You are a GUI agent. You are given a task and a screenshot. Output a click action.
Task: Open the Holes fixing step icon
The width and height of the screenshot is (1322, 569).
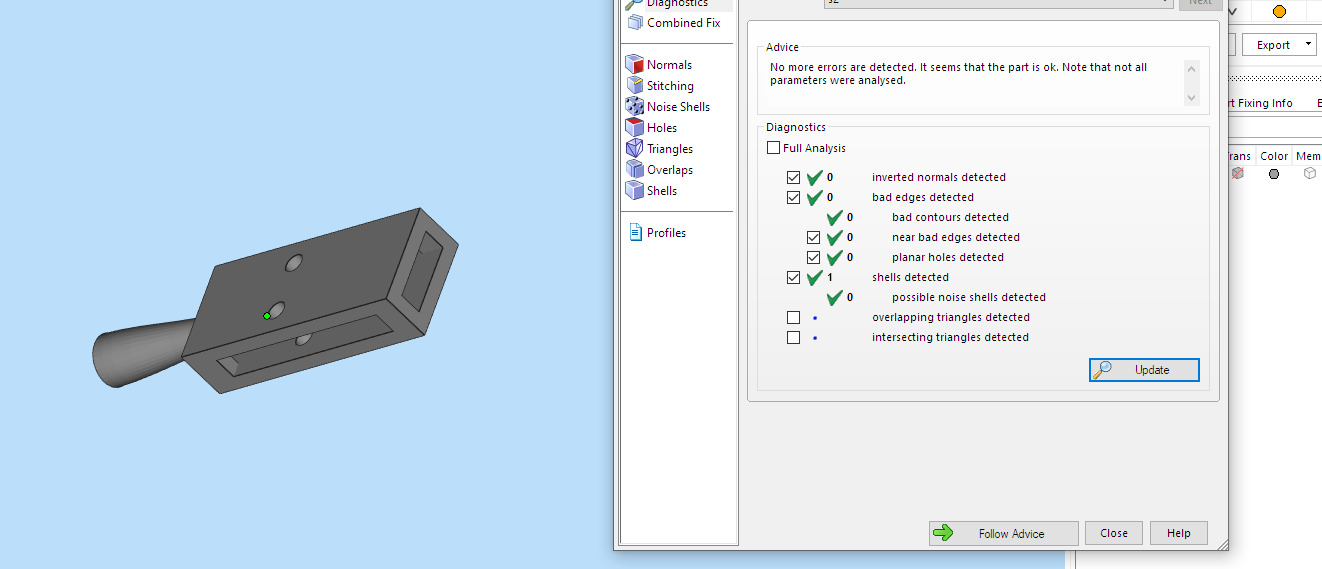point(634,128)
